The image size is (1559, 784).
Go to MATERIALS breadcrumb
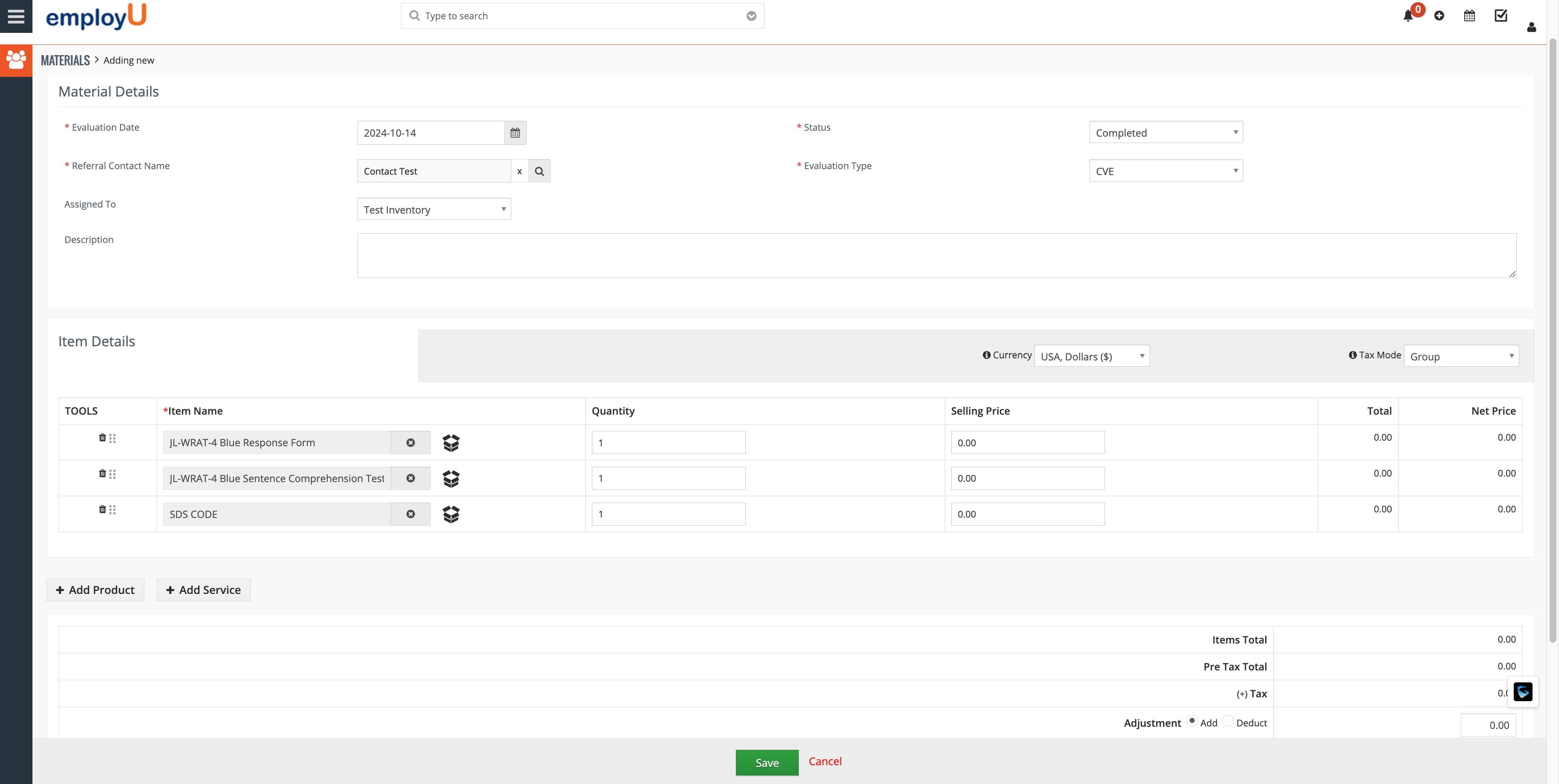click(65, 61)
